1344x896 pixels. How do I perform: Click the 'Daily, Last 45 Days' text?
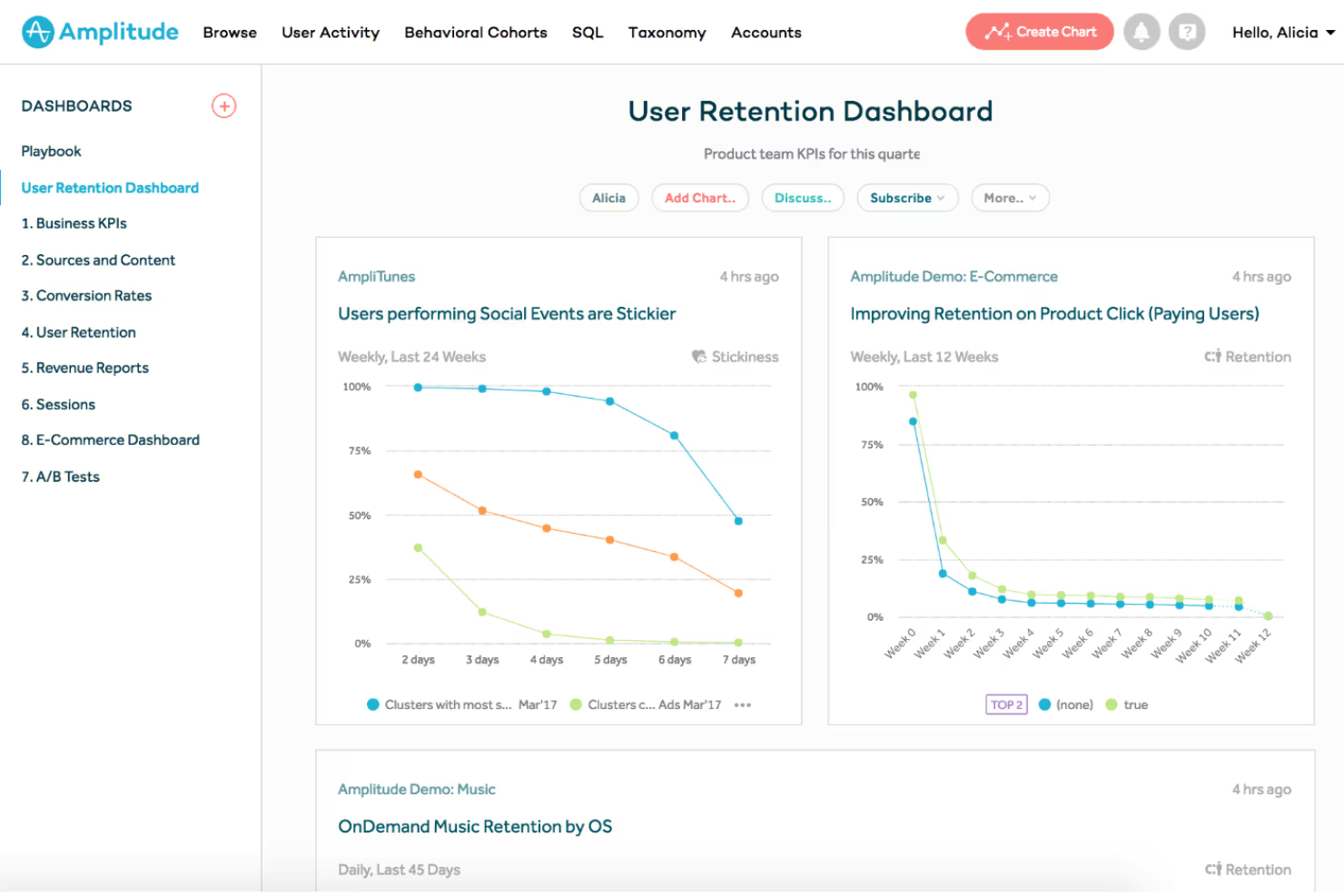tap(399, 871)
